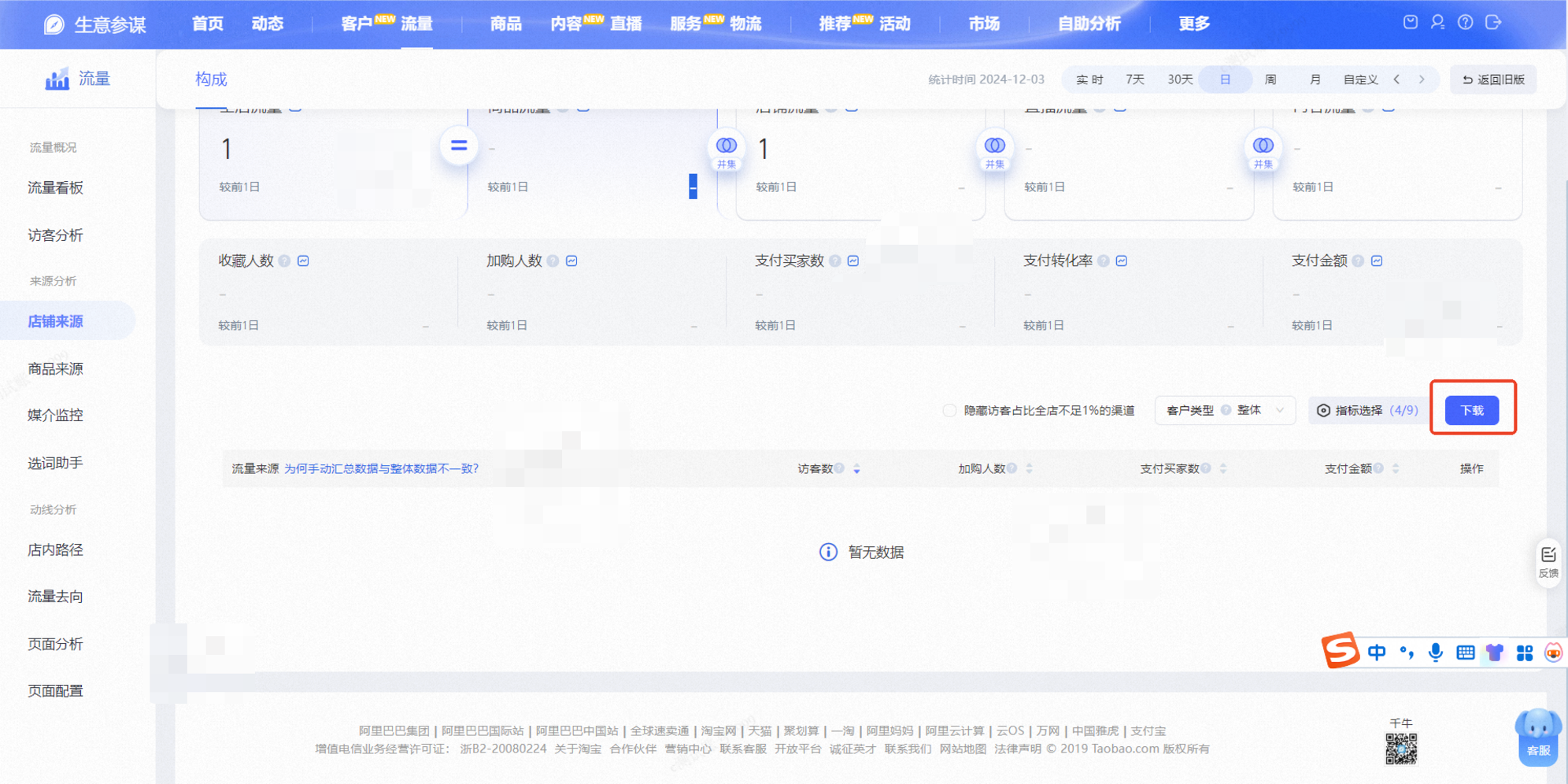Open the 反馈 feedback icon
This screenshot has width=1568, height=784.
[x=1548, y=561]
